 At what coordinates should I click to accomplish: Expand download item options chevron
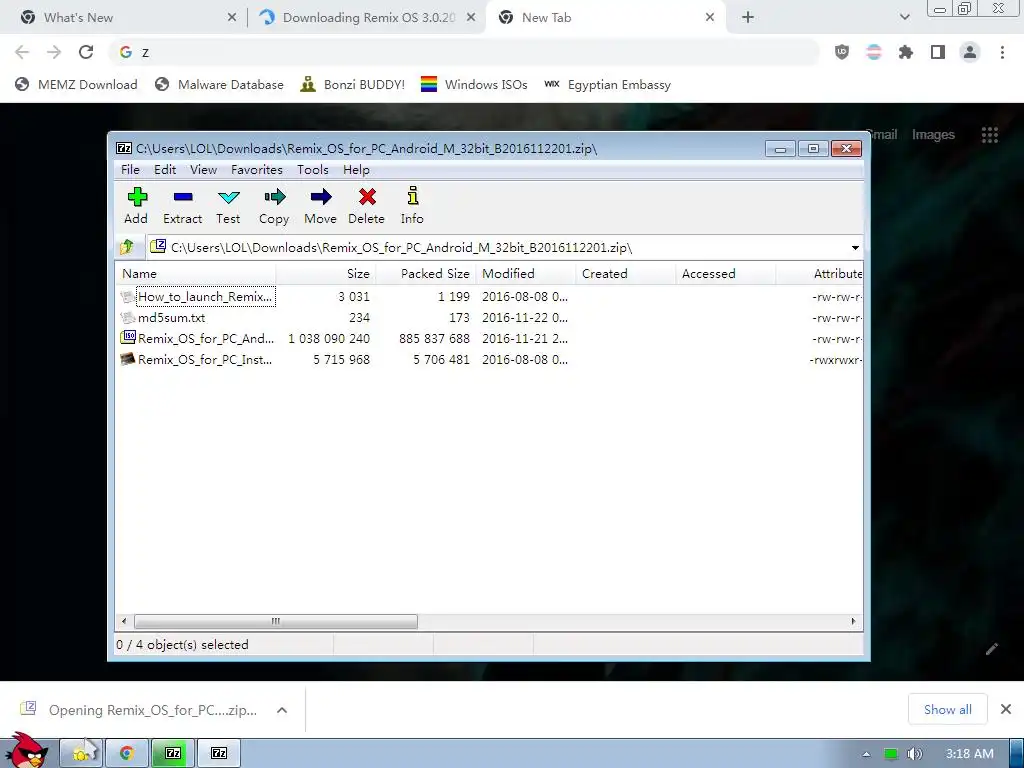click(282, 710)
